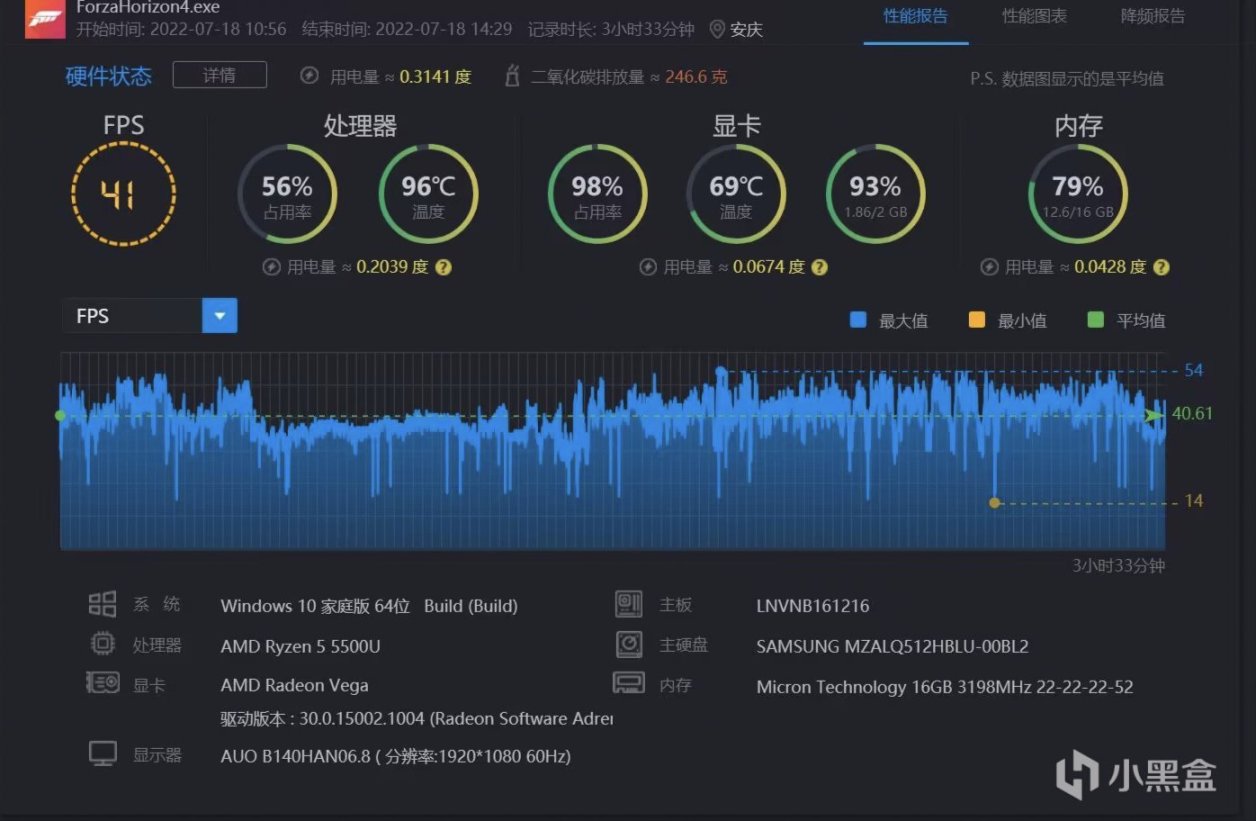
Task: Click the LNVNB161216 motherboard text
Action: (813, 606)
